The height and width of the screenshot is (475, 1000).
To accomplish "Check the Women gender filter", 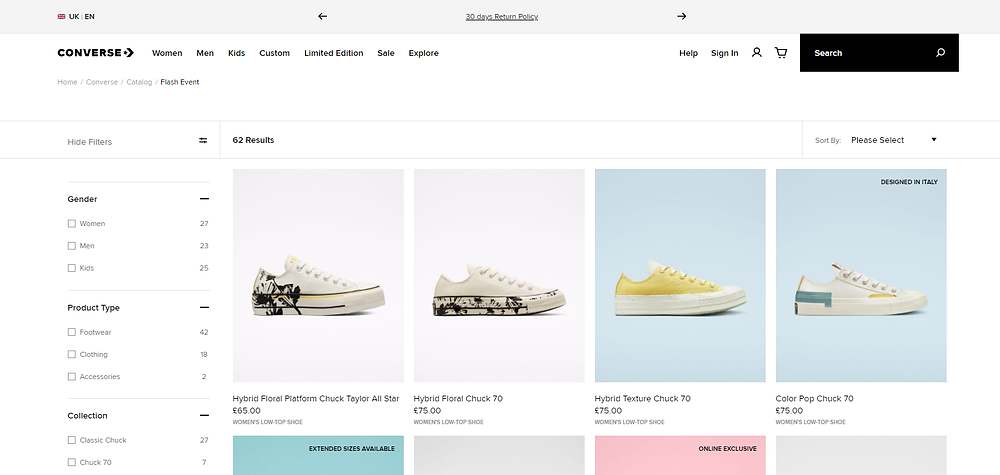I will click(71, 224).
